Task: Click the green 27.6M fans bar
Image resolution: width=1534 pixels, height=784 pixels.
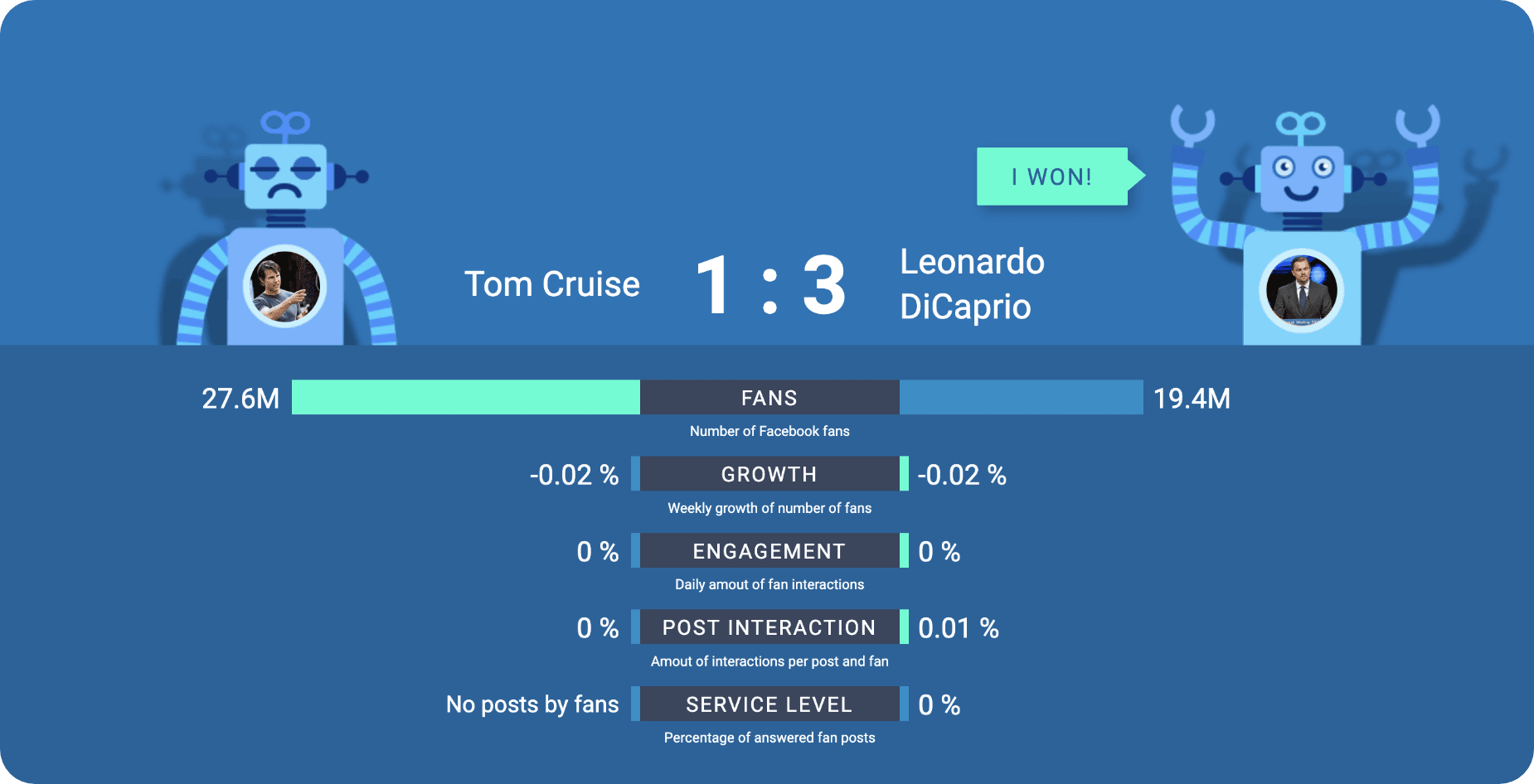Action: tap(465, 398)
